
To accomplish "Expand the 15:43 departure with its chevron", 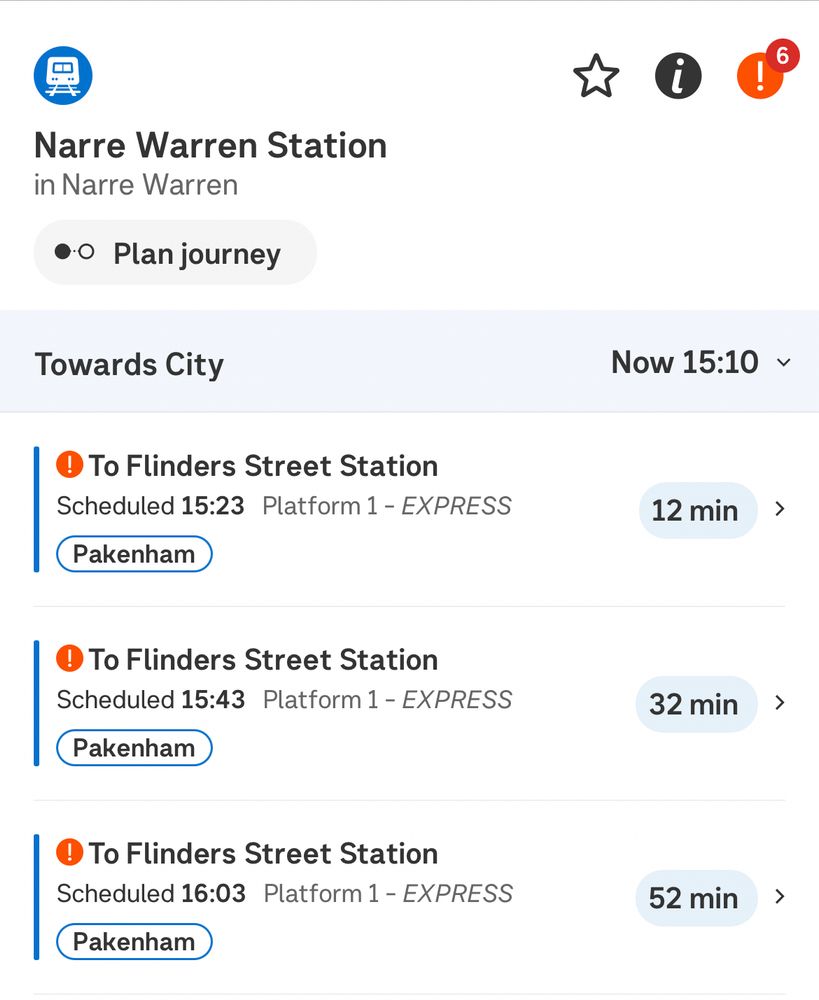I will [x=780, y=703].
